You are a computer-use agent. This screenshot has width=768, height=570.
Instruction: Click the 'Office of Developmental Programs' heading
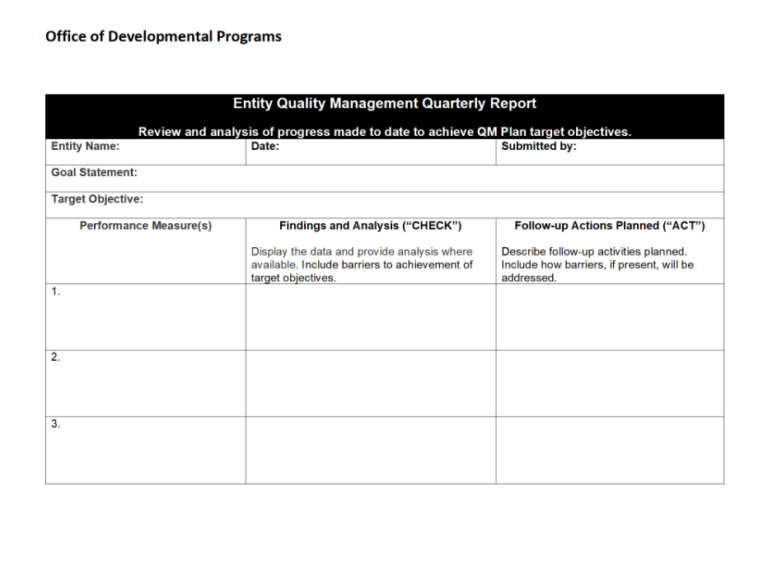click(x=163, y=37)
